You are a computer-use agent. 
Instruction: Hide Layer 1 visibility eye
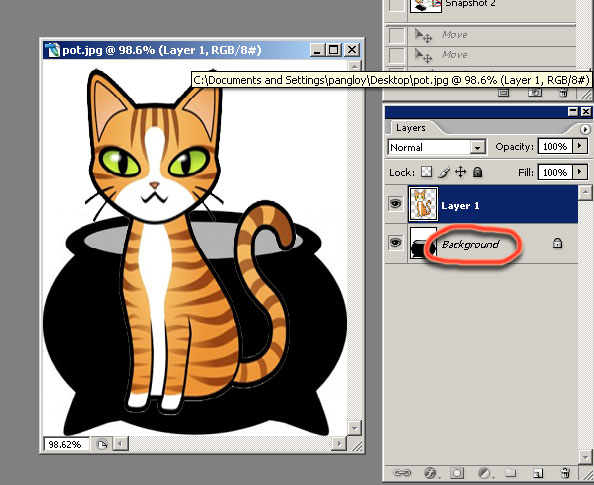tap(395, 204)
